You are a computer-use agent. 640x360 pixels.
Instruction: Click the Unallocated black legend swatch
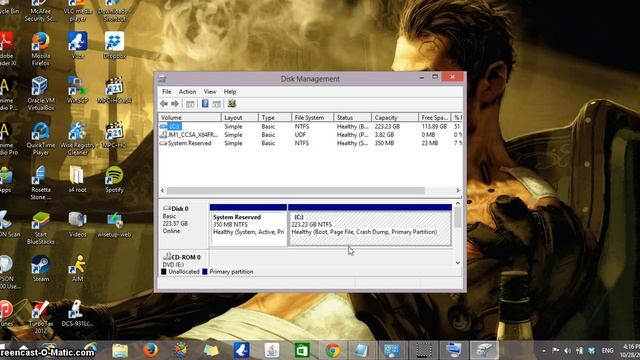pyautogui.click(x=164, y=272)
